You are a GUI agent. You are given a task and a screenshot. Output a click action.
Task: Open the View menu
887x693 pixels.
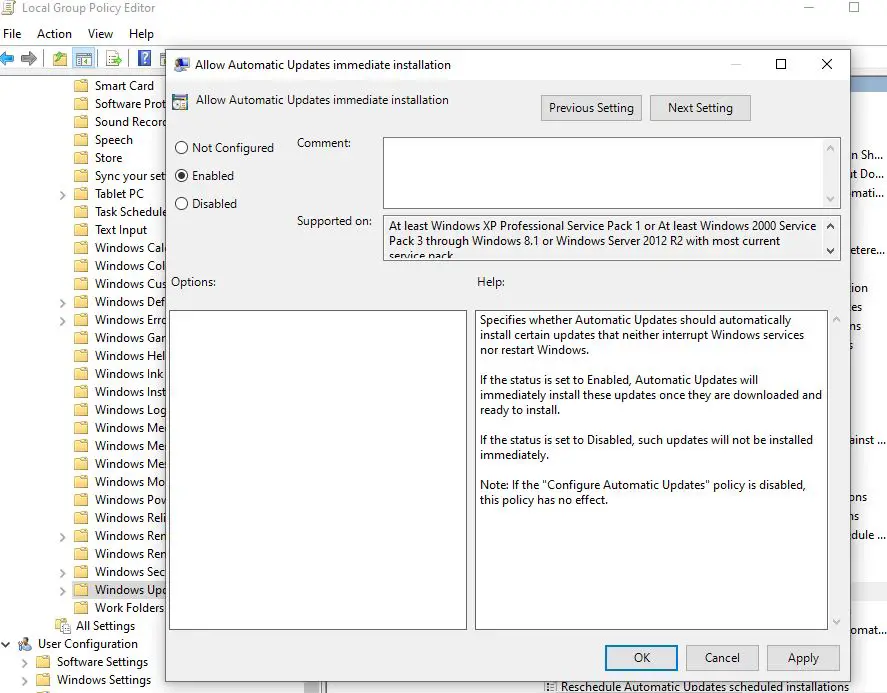[x=100, y=34]
